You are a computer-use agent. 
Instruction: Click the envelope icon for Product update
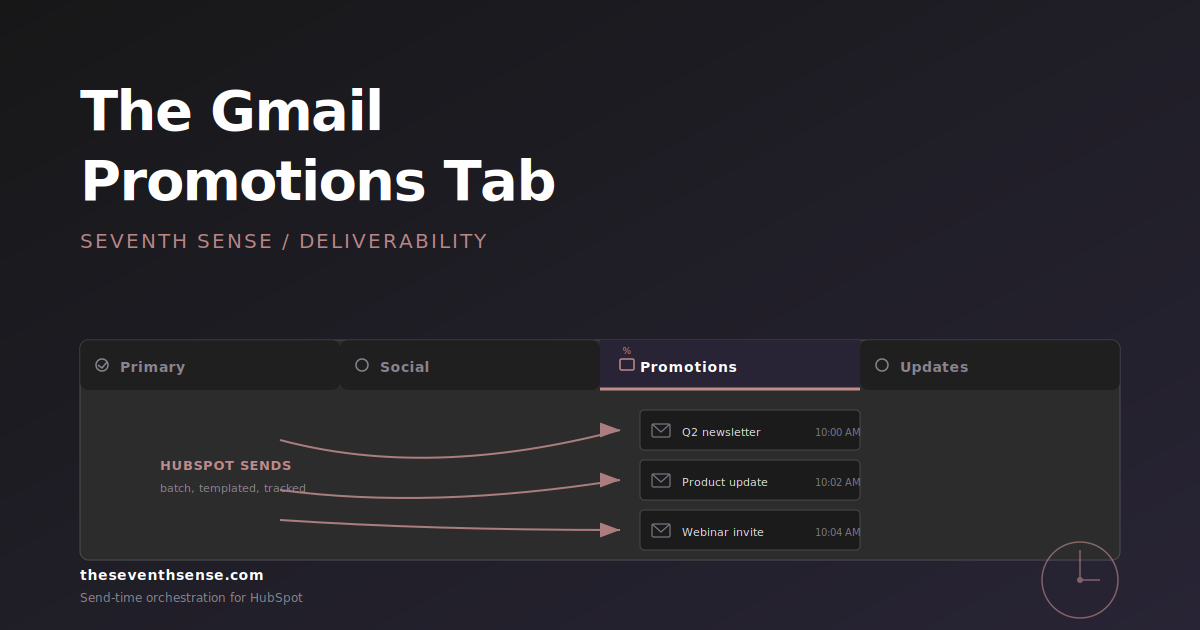pos(661,481)
